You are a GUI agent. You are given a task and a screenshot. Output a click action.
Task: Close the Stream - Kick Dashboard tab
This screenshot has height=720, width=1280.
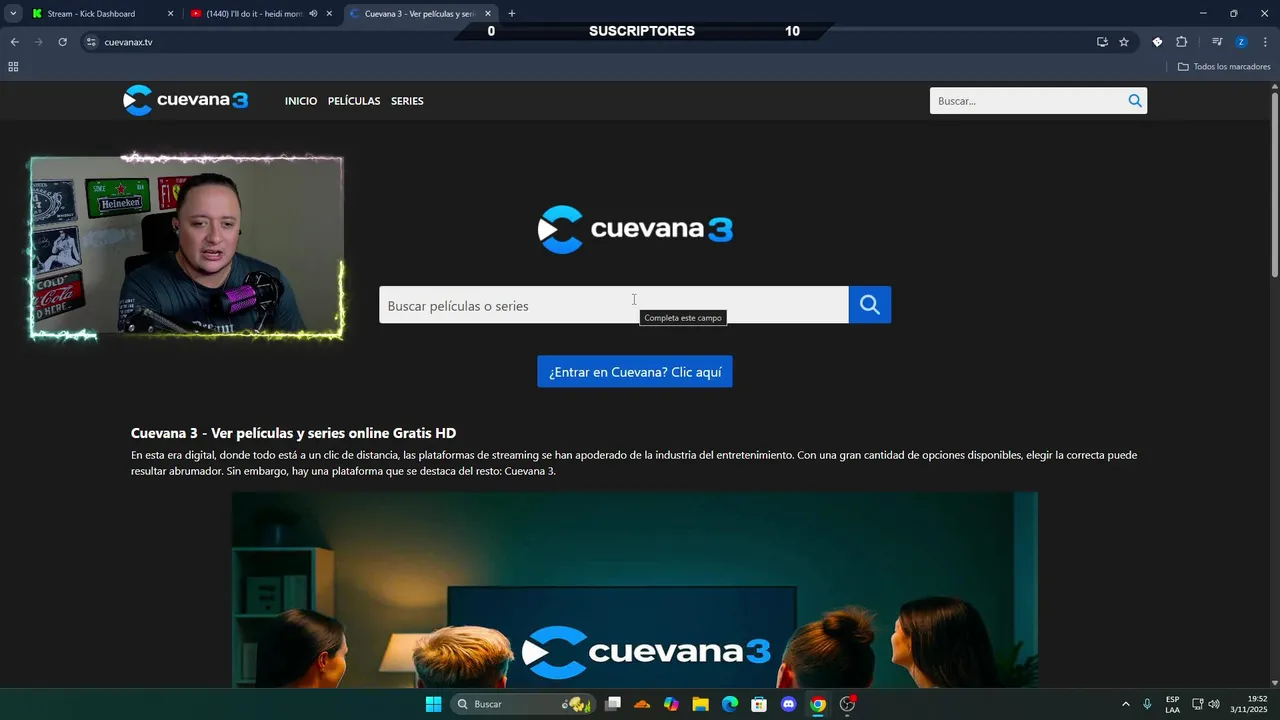(170, 14)
